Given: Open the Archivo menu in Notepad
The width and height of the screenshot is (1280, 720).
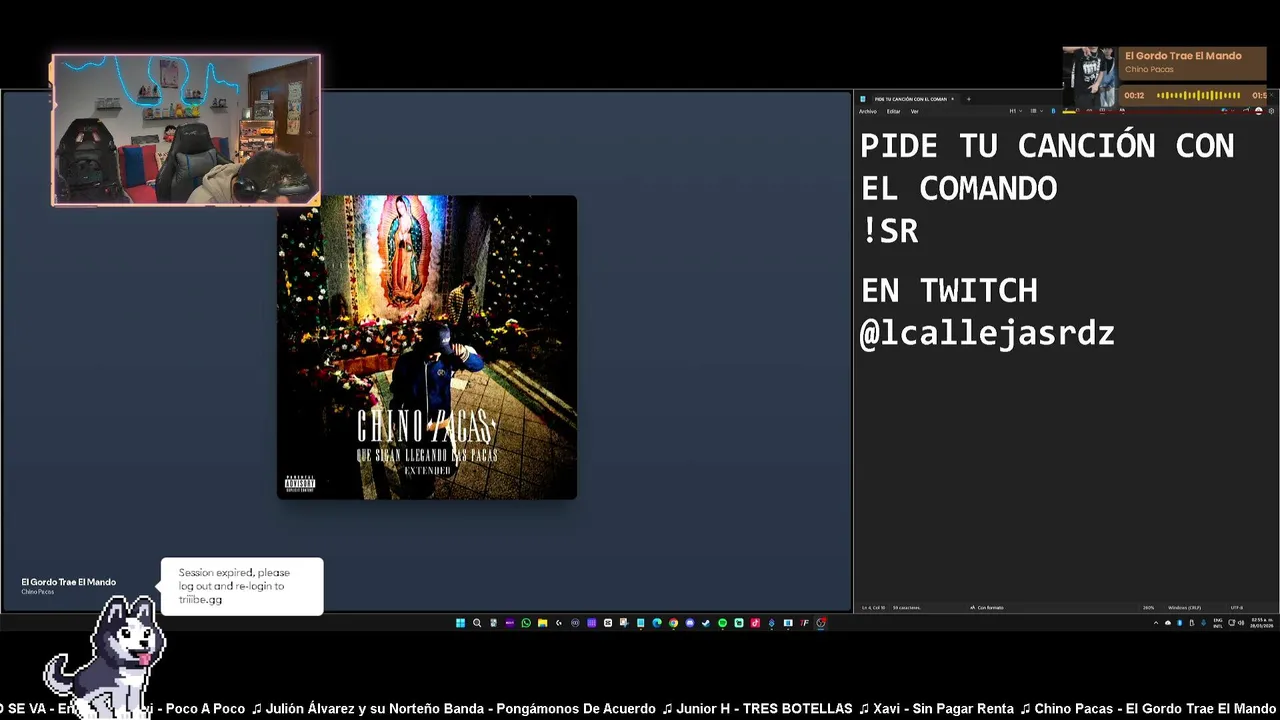Looking at the screenshot, I should 868,111.
